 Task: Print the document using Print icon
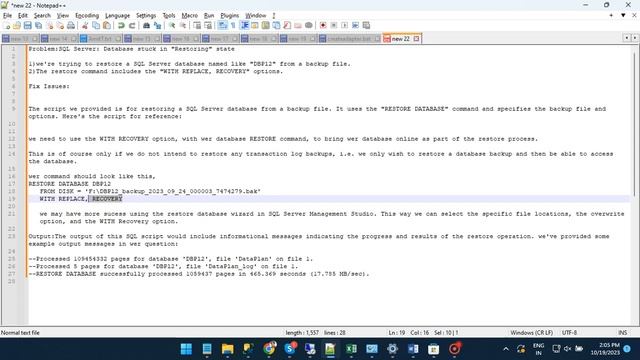coord(71,25)
